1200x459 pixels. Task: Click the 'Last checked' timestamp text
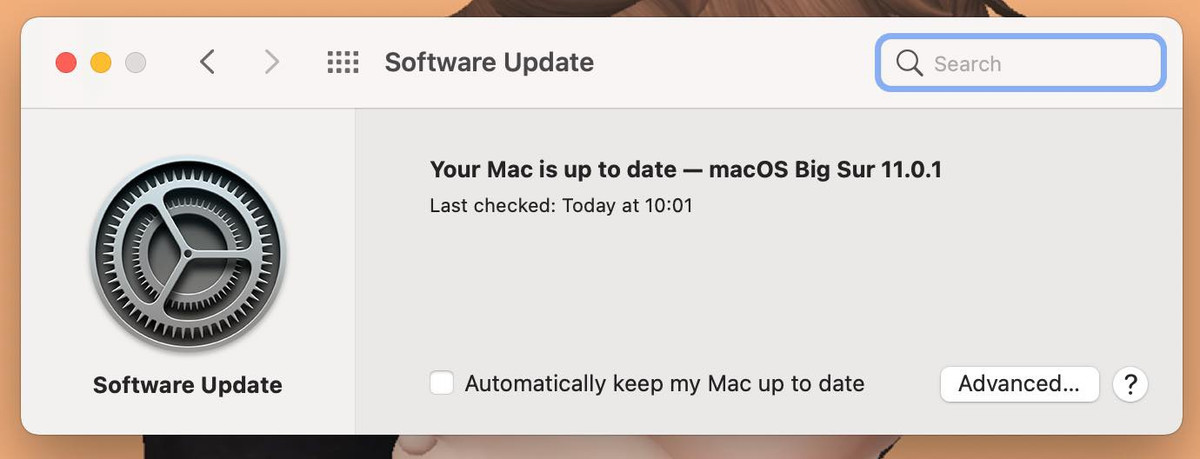pyautogui.click(x=561, y=206)
